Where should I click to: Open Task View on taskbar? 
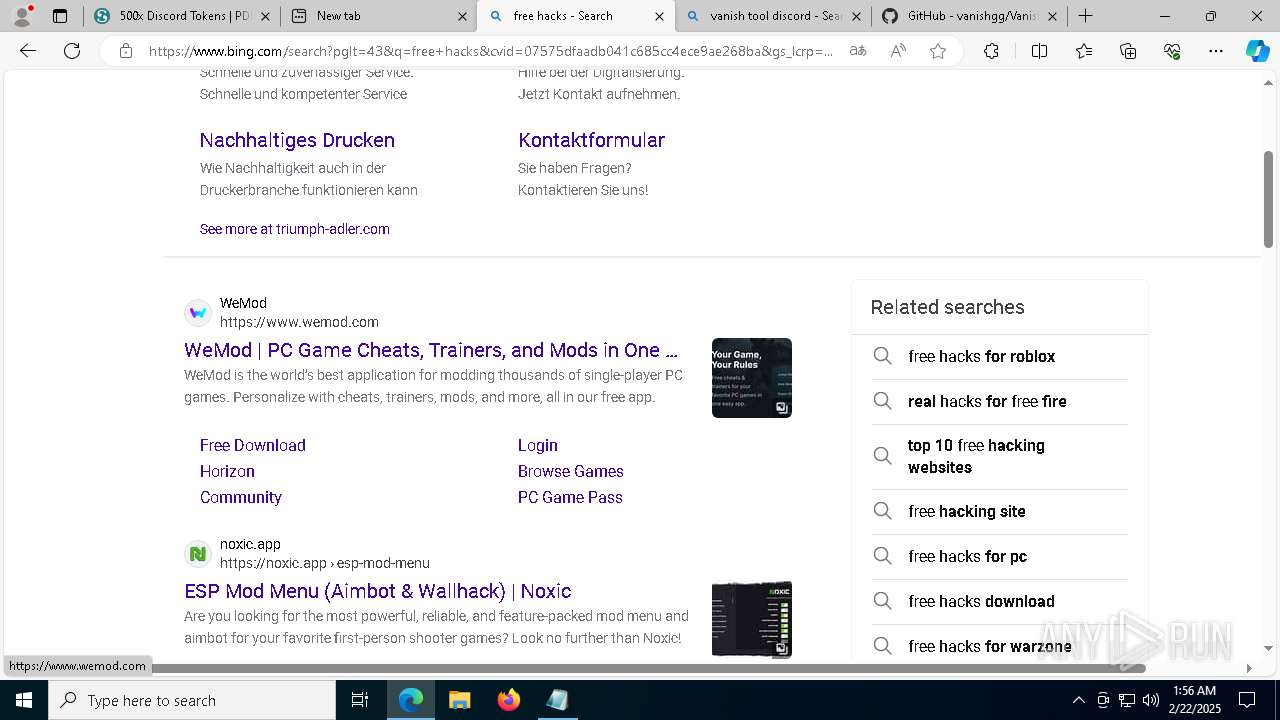[360, 700]
